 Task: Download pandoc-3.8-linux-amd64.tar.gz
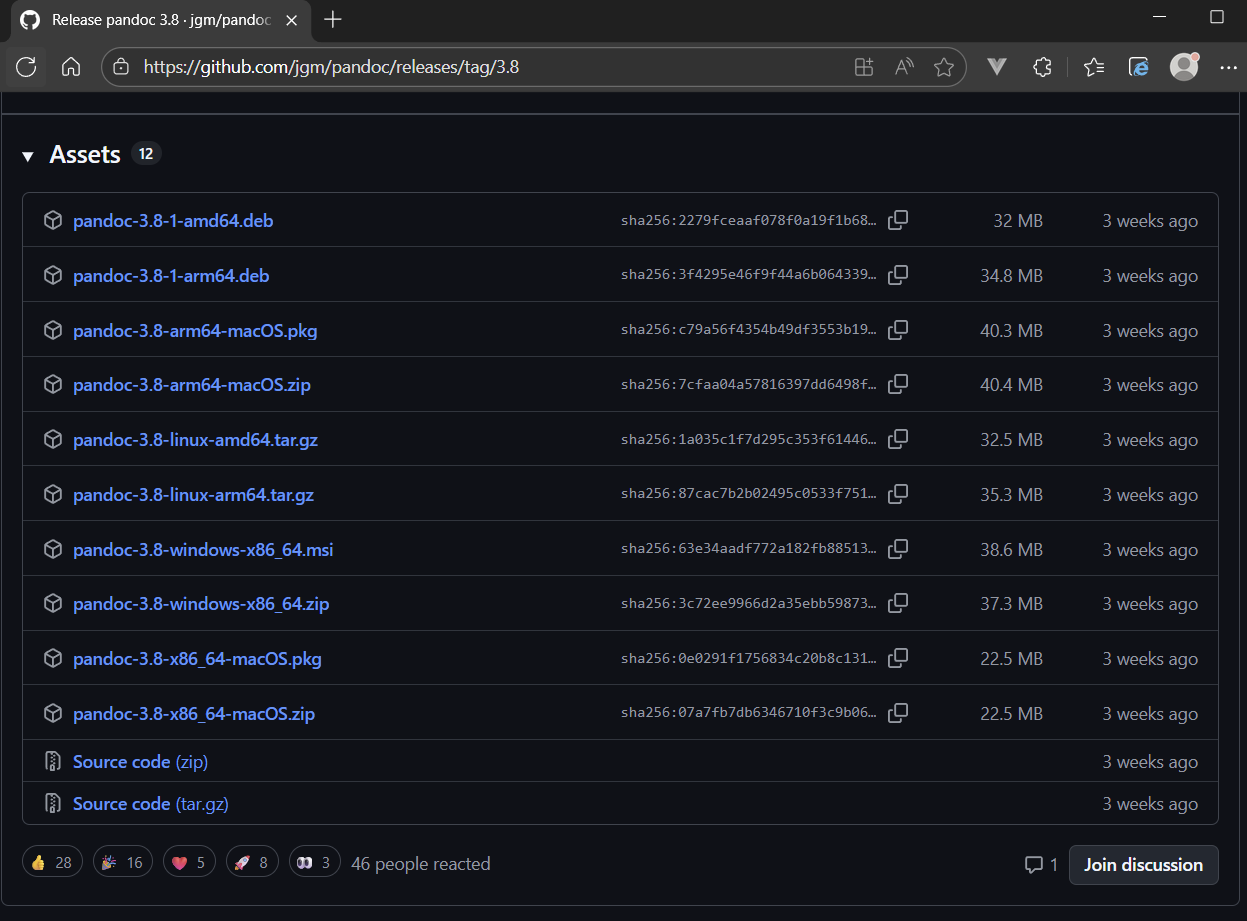[x=195, y=440]
